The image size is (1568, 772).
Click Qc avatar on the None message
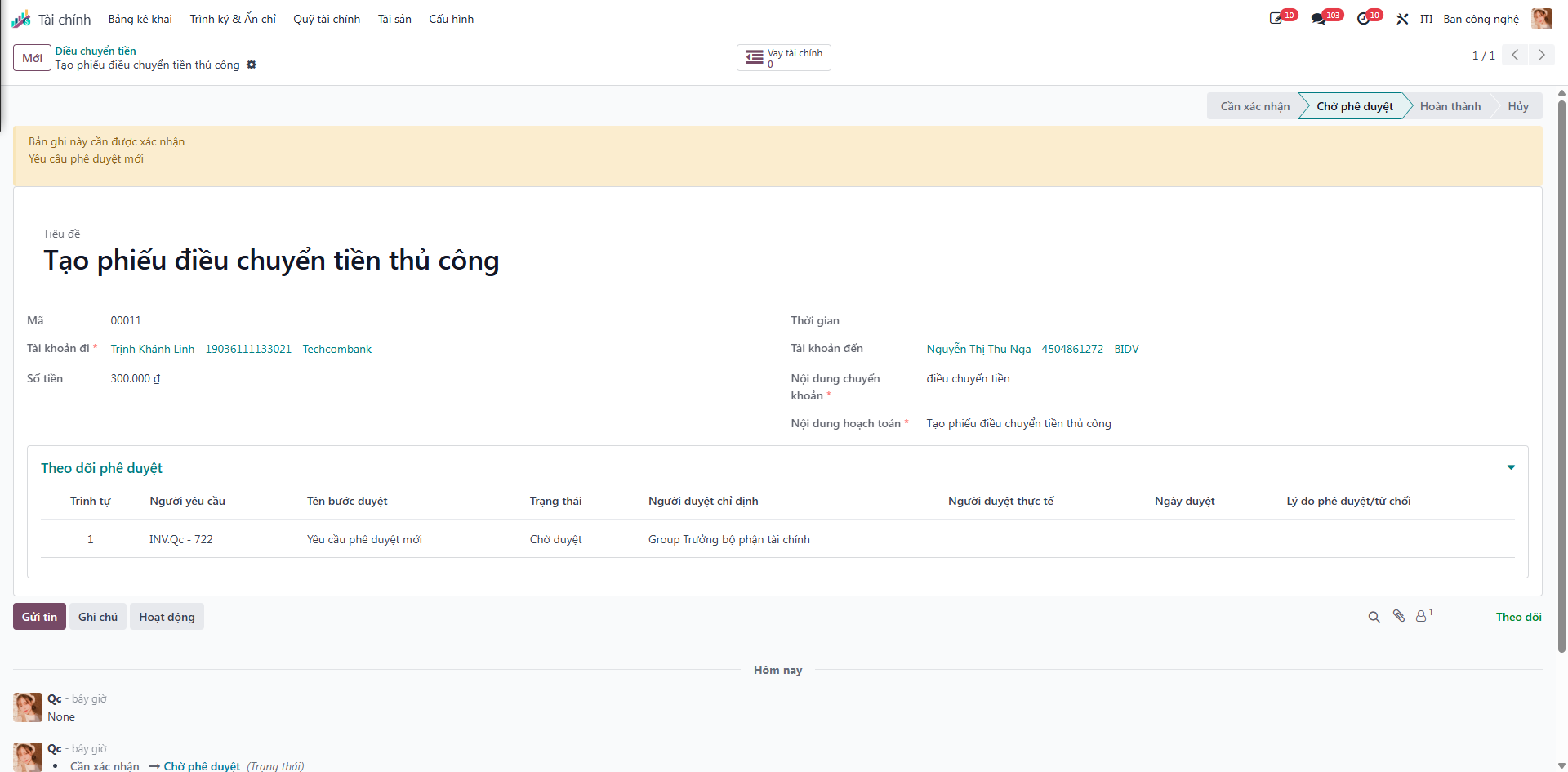coord(28,707)
